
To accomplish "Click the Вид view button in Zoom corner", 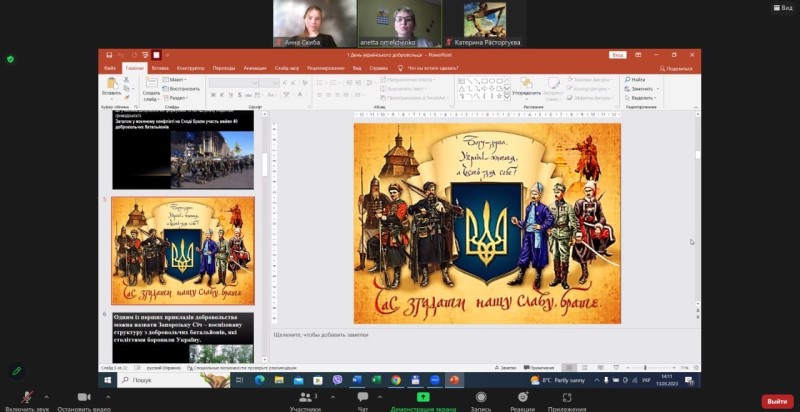I will 783,8.
